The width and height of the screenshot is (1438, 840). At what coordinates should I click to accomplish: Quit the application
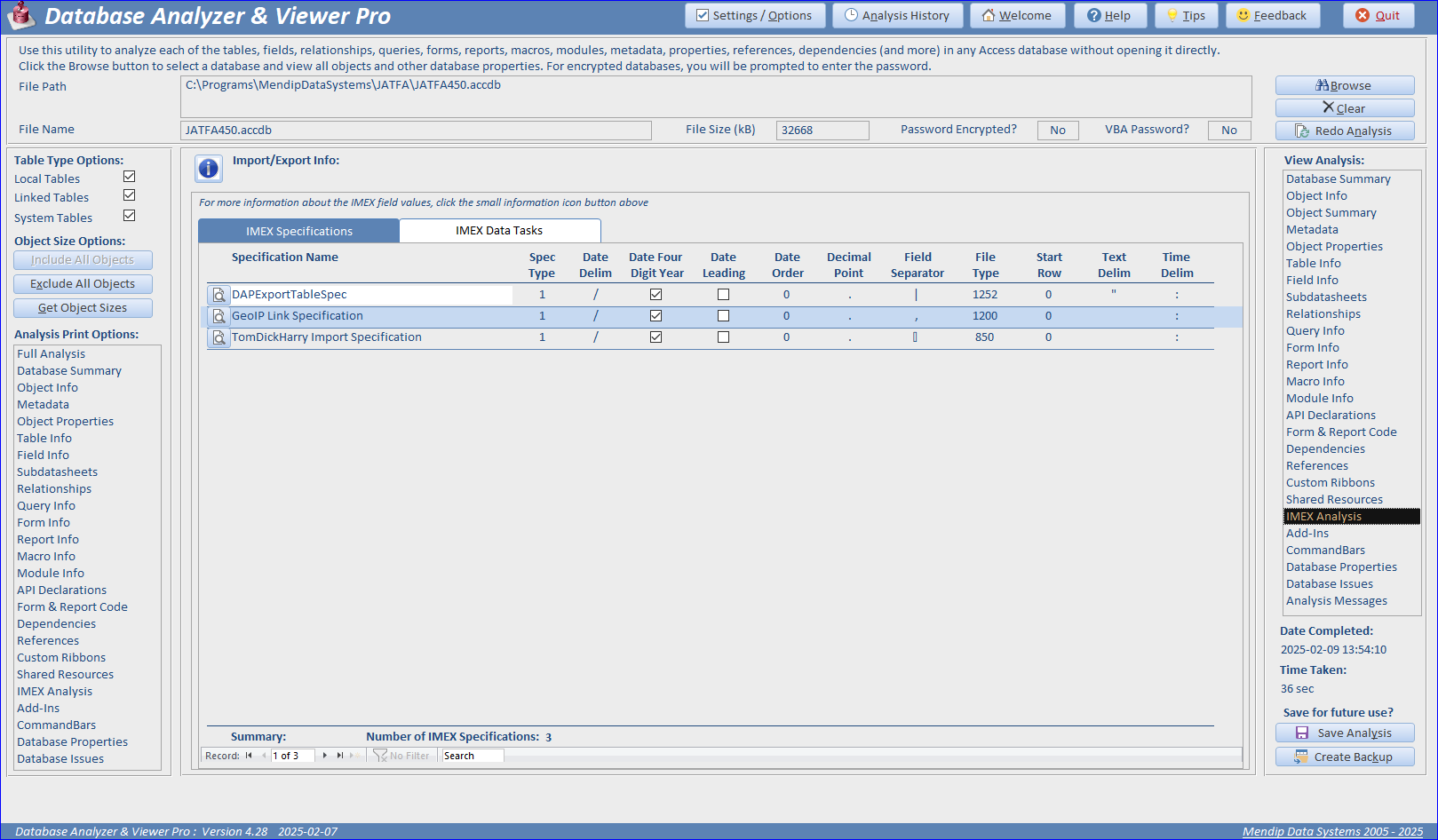1378,16
